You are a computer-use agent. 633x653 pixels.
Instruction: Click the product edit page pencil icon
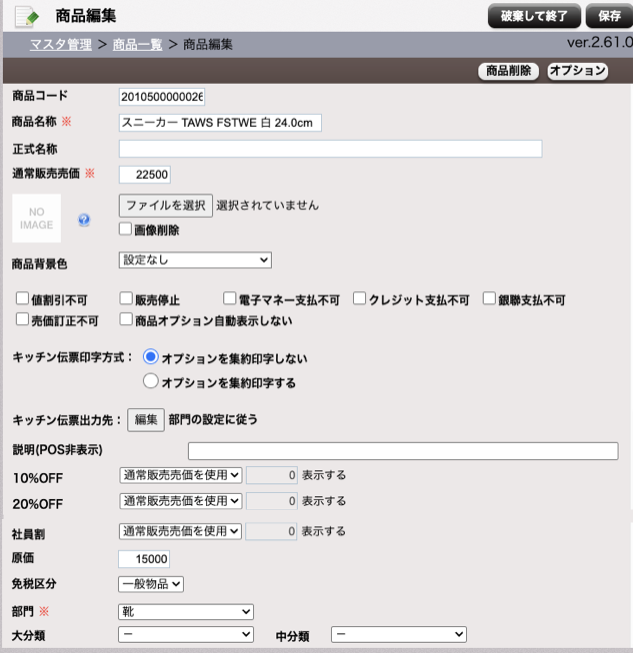click(x=26, y=16)
